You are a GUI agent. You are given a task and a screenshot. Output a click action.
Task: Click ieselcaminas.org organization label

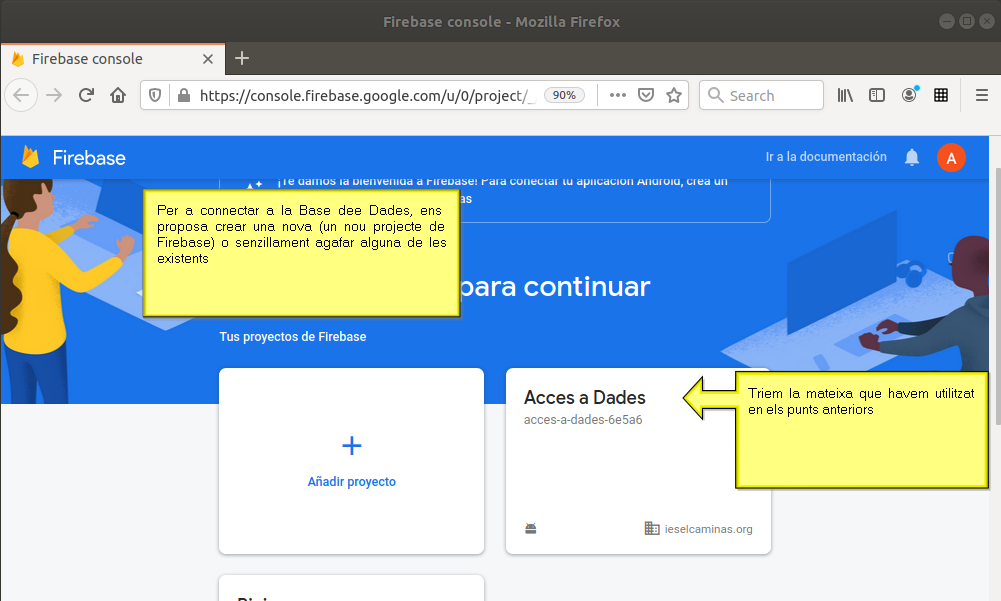[709, 529]
